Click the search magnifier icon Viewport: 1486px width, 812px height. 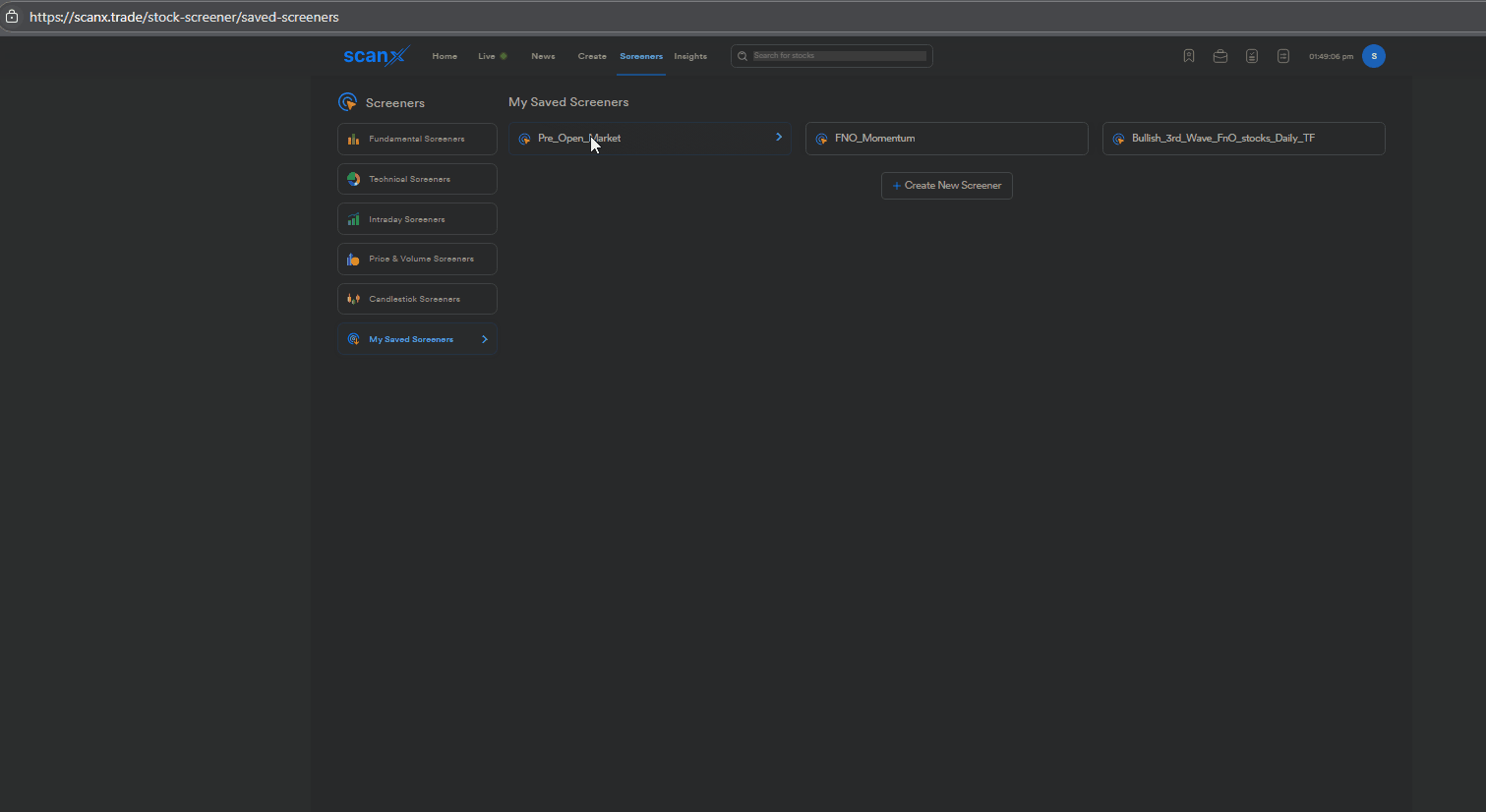coord(743,56)
